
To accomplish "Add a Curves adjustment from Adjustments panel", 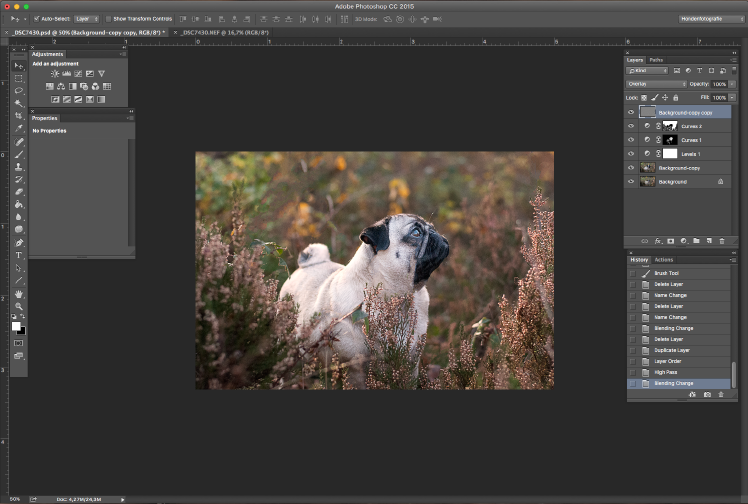I will (78, 73).
